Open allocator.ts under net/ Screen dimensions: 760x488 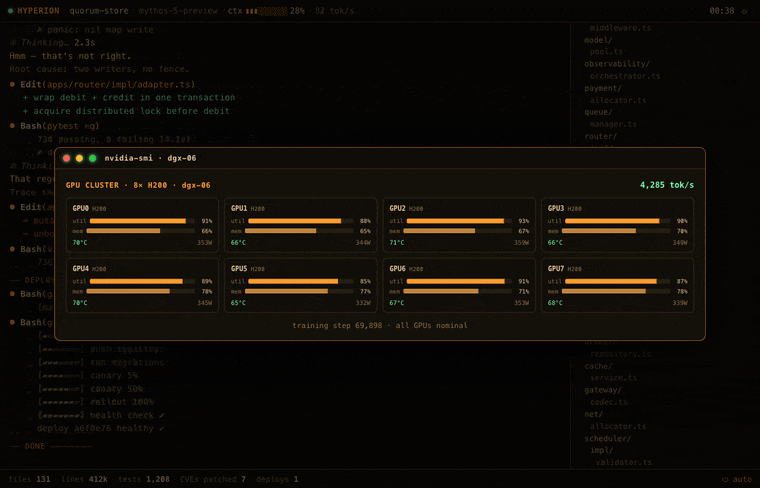(618, 426)
